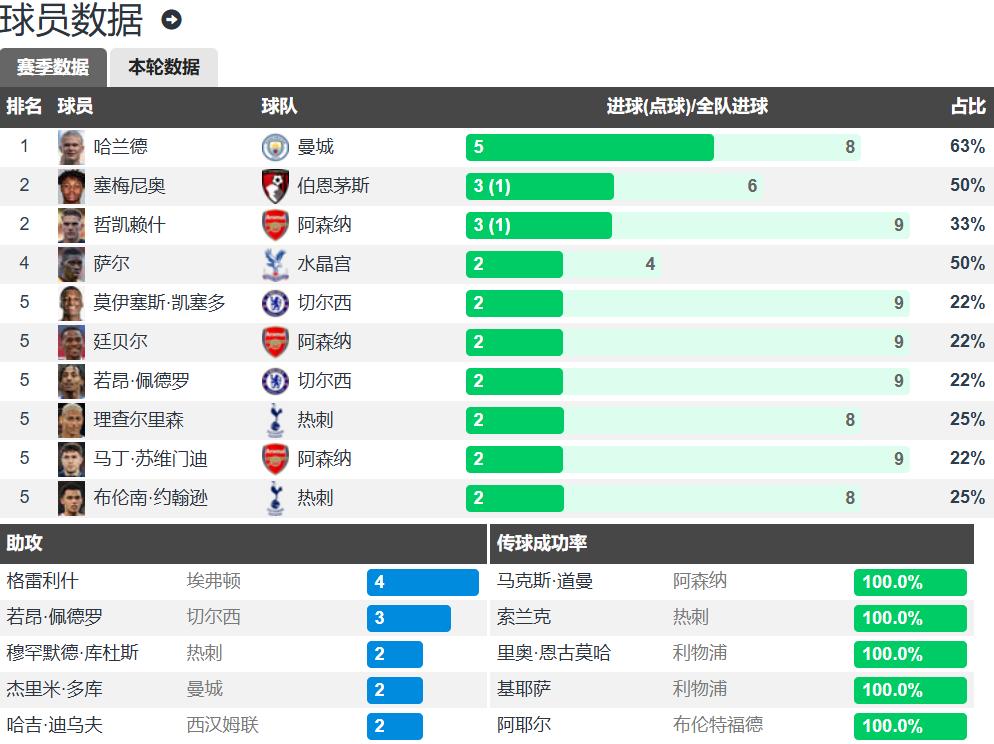Open the 本轮数据 tab

164,67
